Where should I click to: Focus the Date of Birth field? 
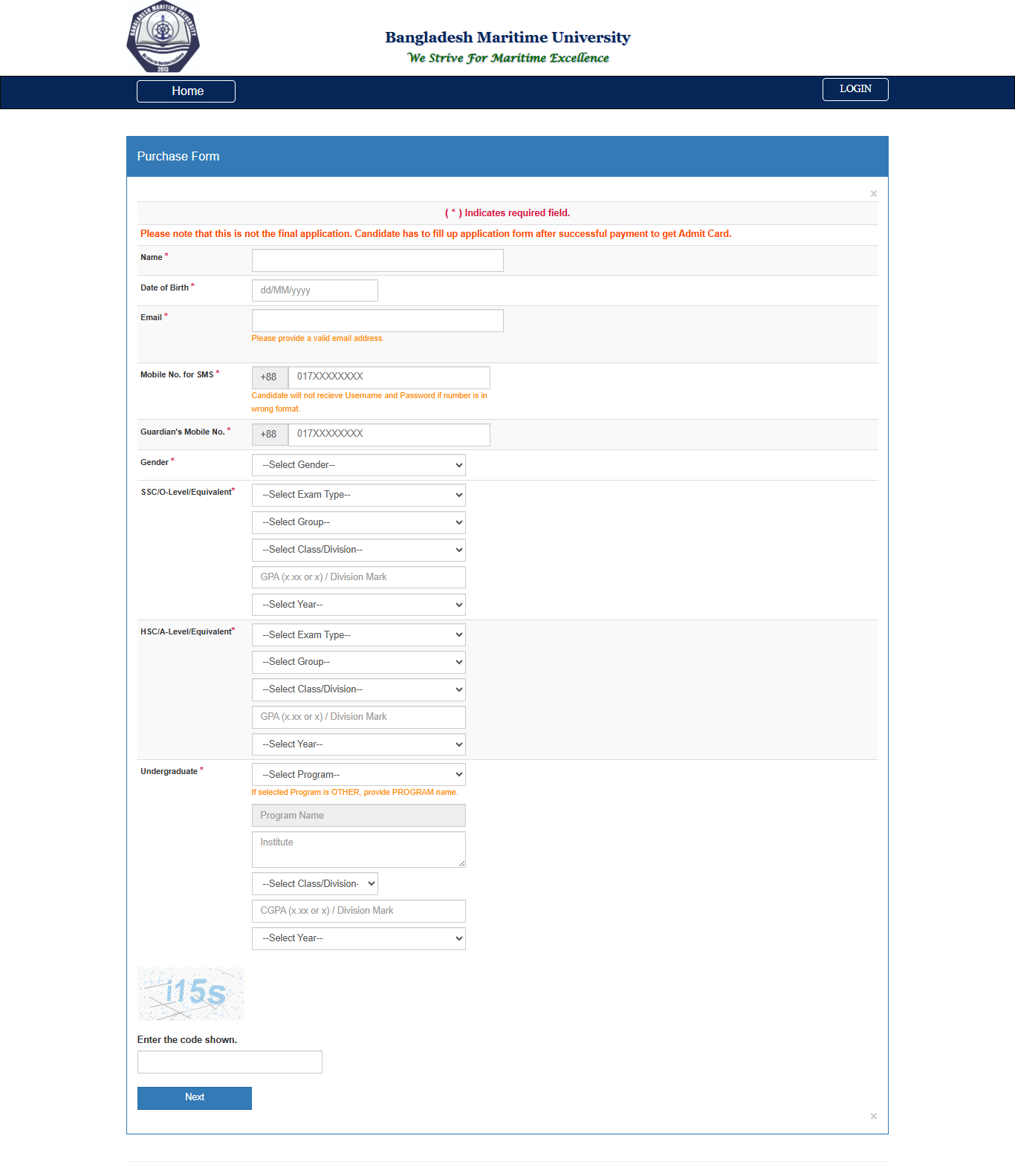(314, 290)
